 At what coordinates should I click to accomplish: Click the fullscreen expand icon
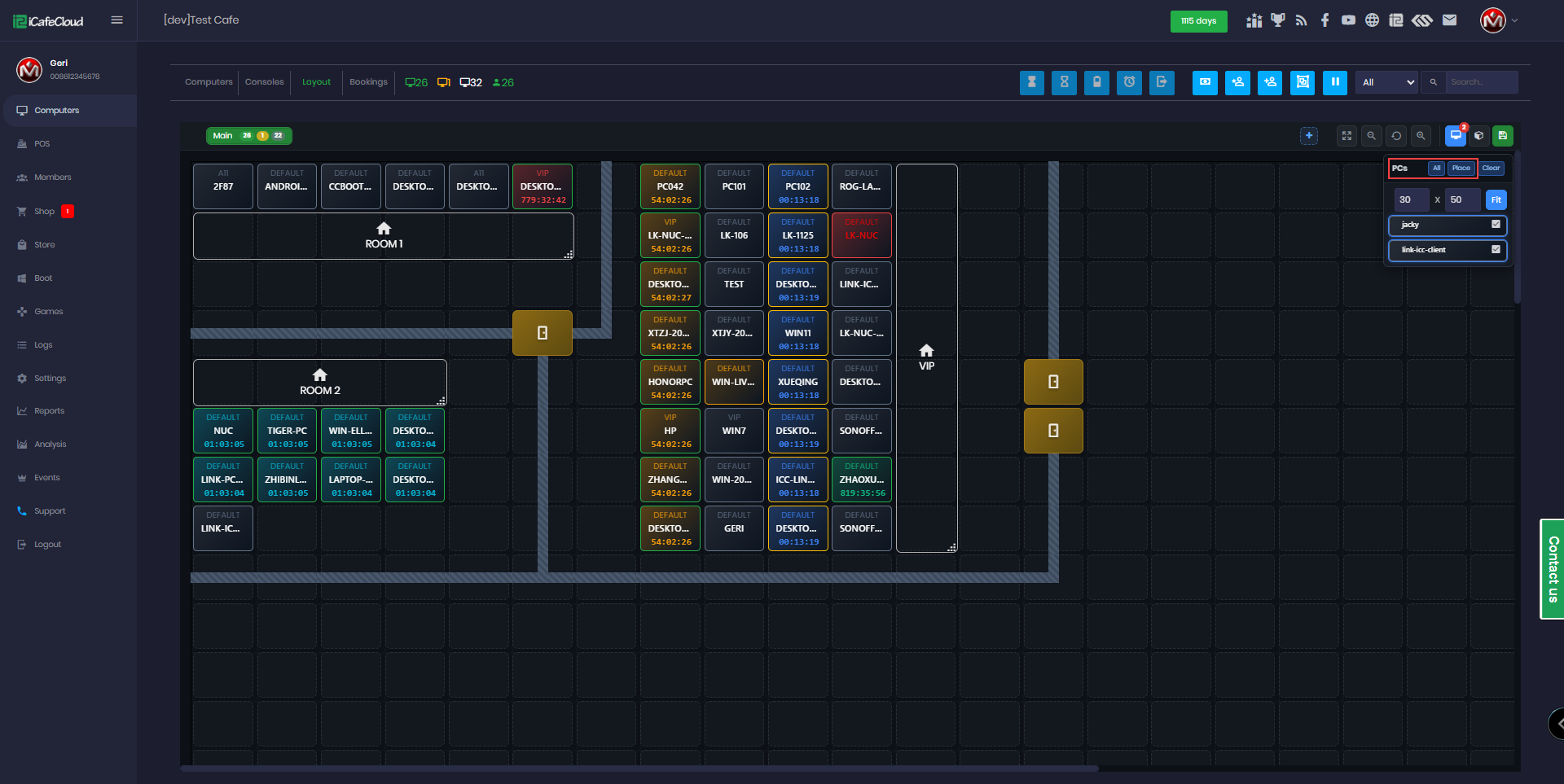pyautogui.click(x=1347, y=136)
